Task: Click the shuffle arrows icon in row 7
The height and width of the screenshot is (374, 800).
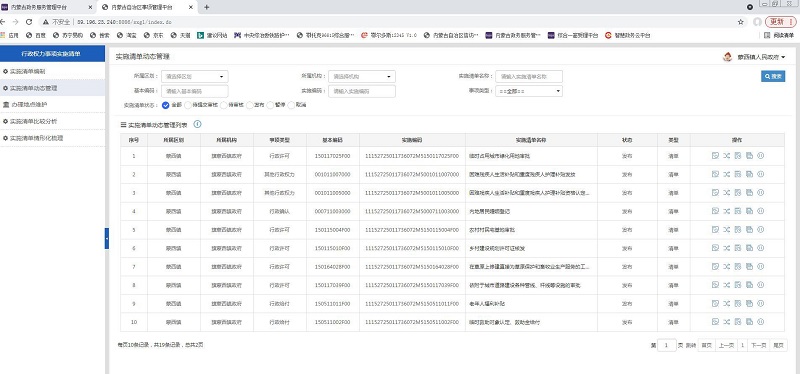Action: point(727,266)
